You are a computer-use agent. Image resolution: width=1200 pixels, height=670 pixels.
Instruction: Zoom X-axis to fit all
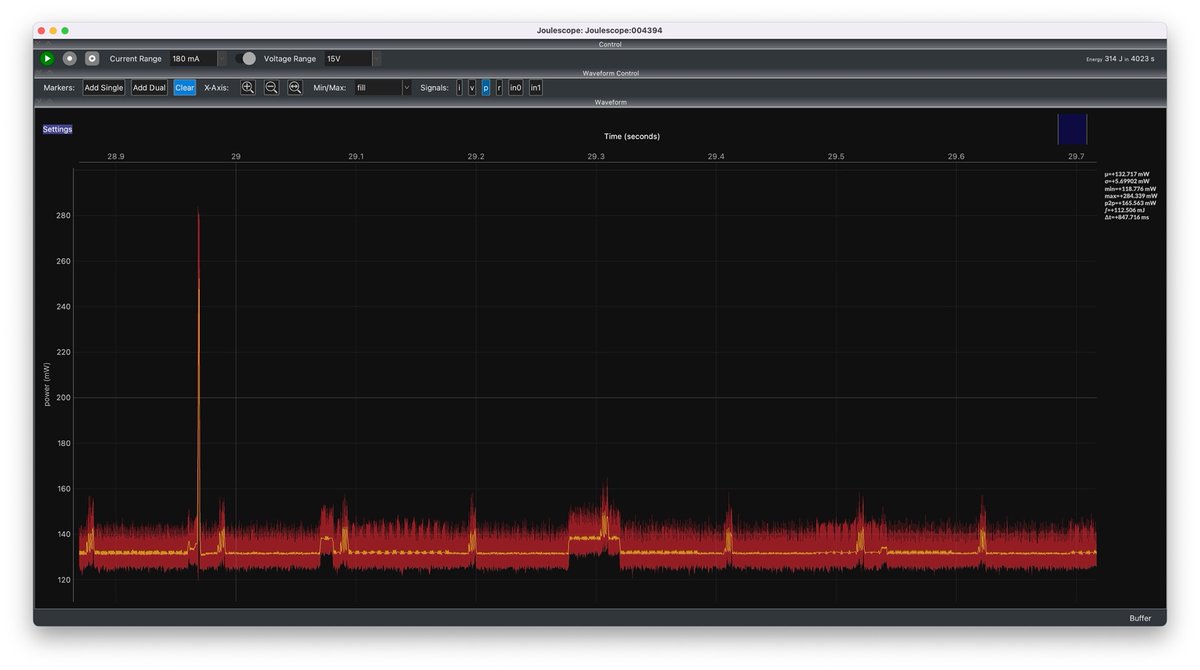(295, 88)
